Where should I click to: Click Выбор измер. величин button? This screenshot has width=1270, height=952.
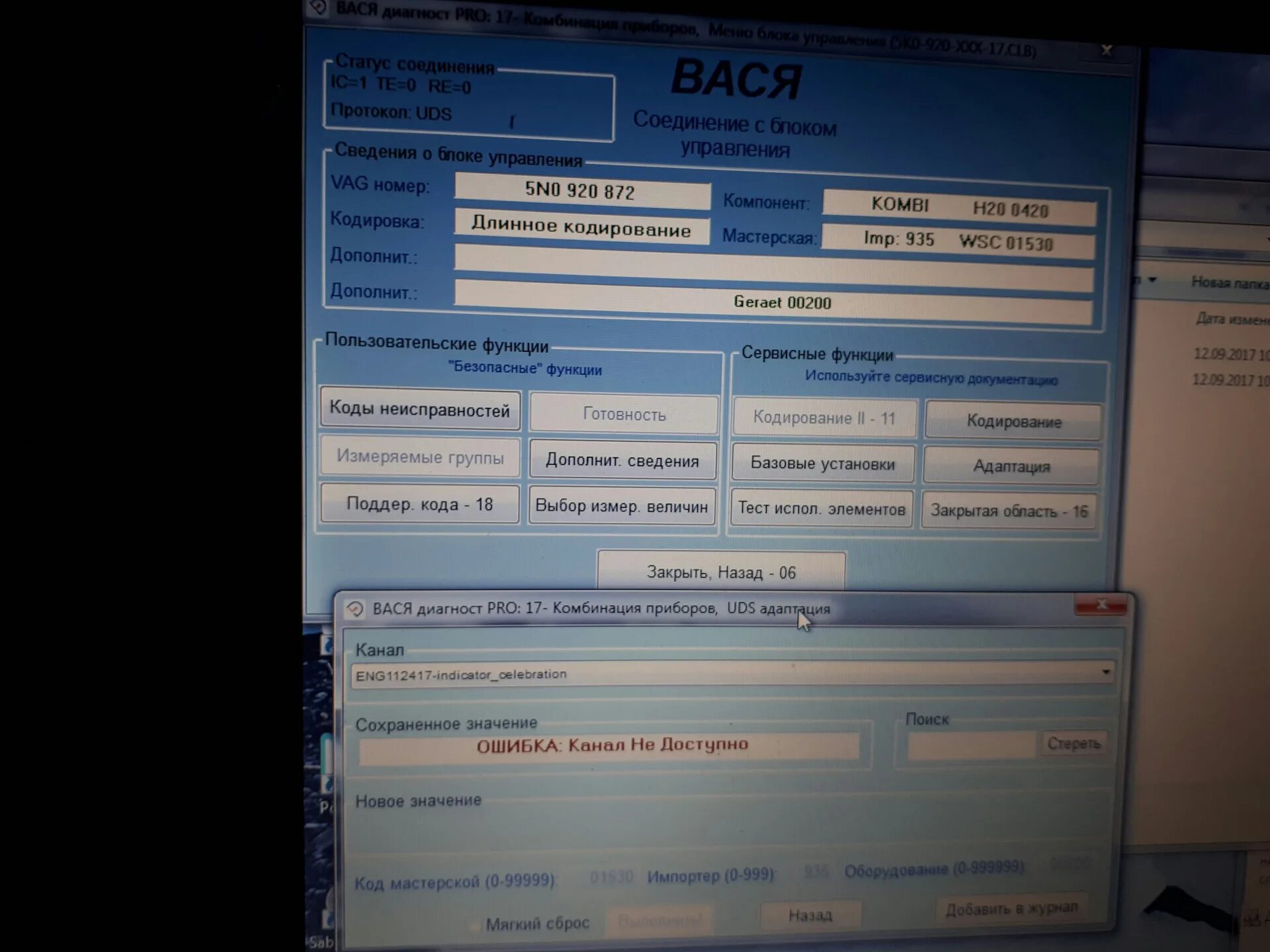coord(622,506)
